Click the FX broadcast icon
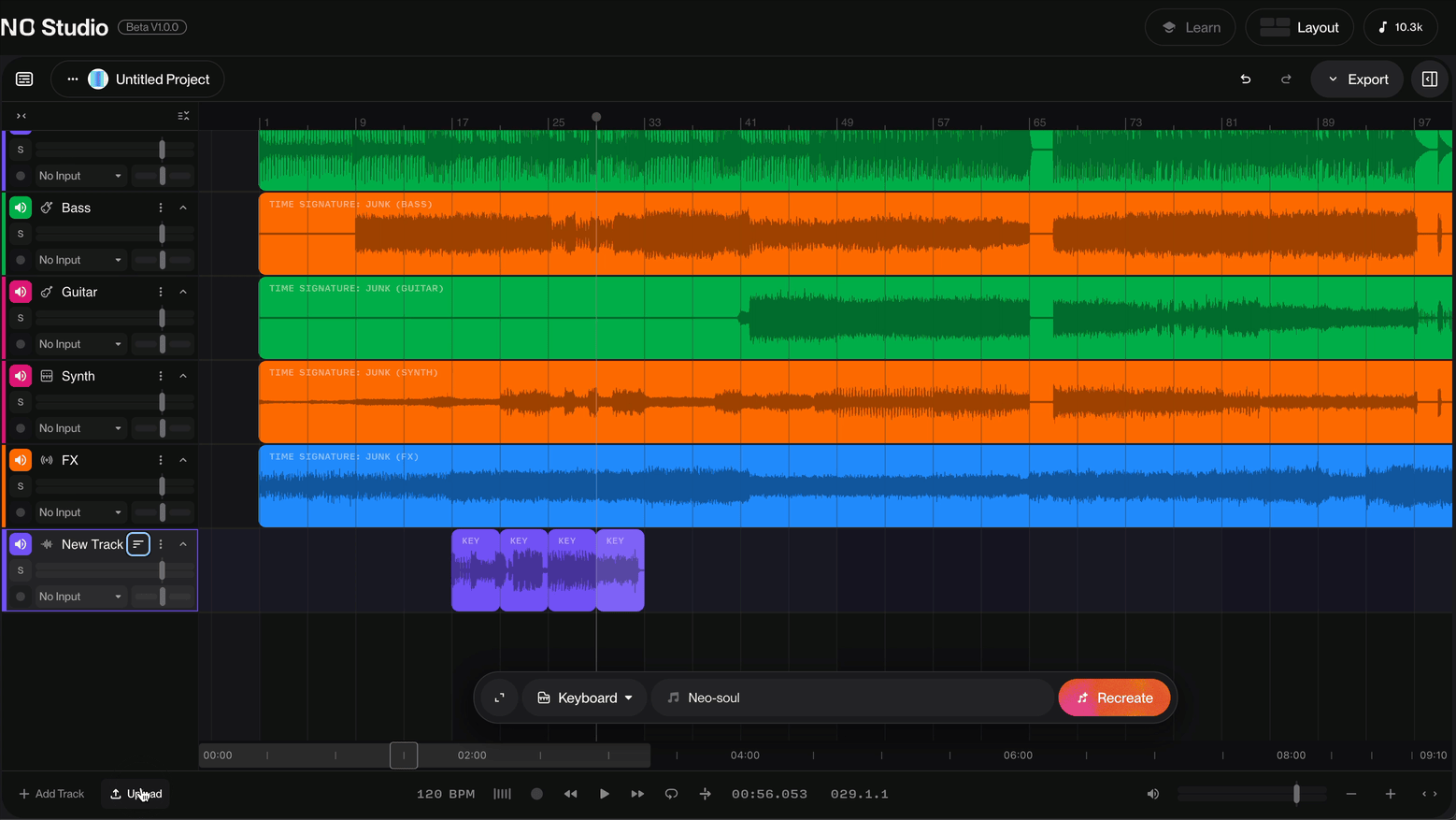Viewport: 1456px width, 820px height. [47, 460]
